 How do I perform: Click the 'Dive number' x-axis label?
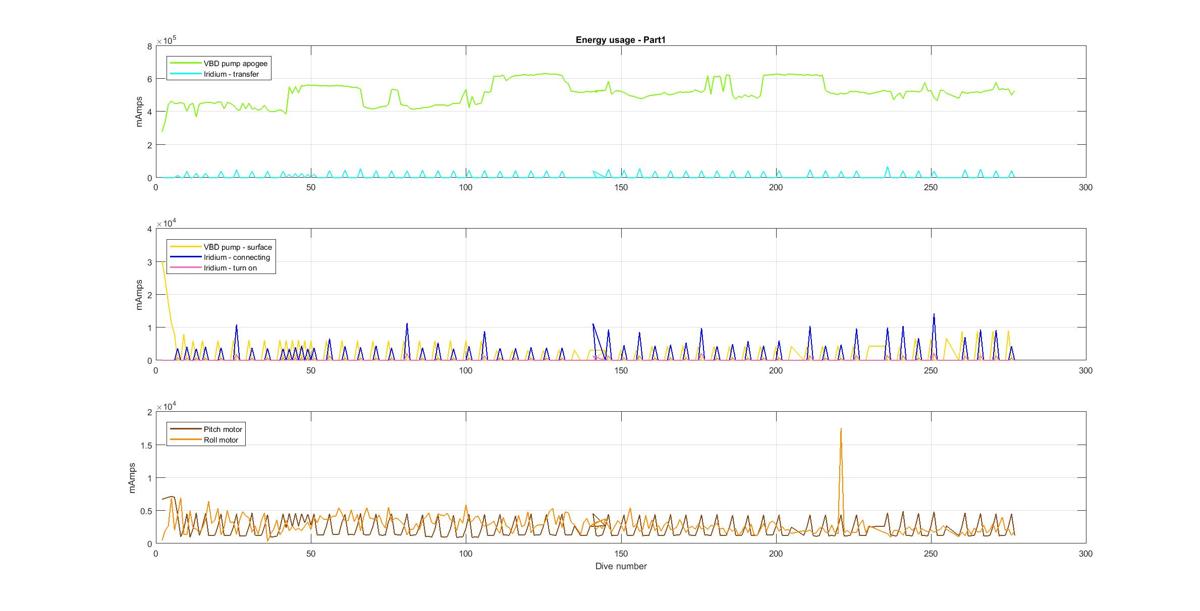620,566
